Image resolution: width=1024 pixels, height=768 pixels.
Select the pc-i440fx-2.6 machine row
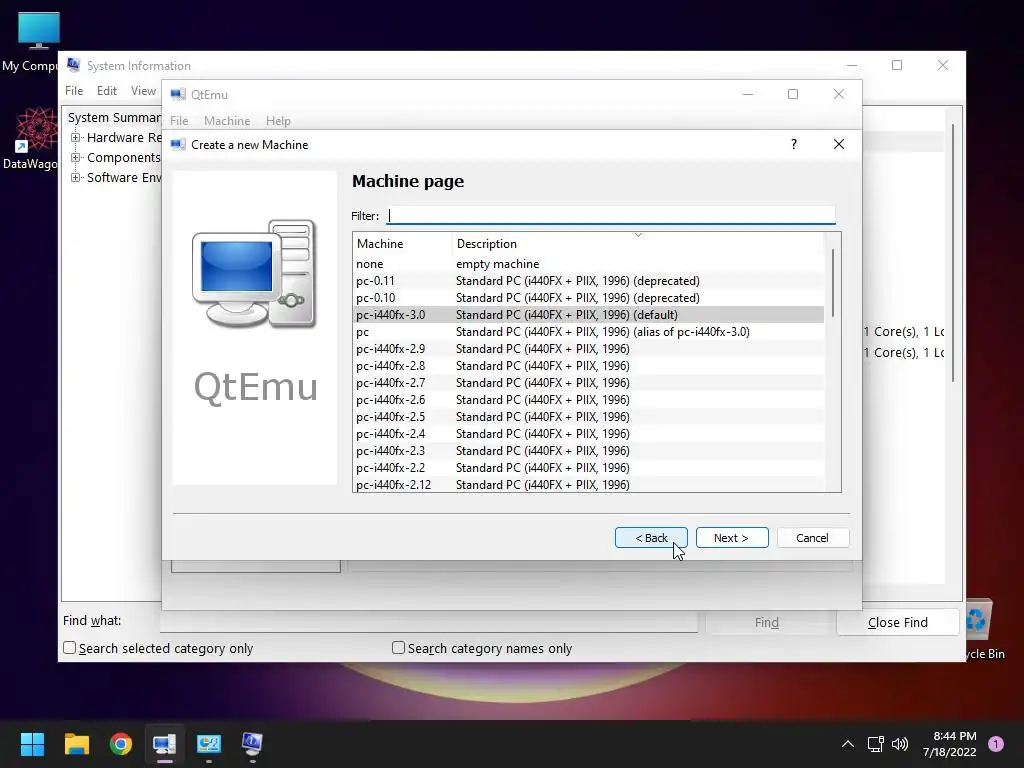click(588, 400)
